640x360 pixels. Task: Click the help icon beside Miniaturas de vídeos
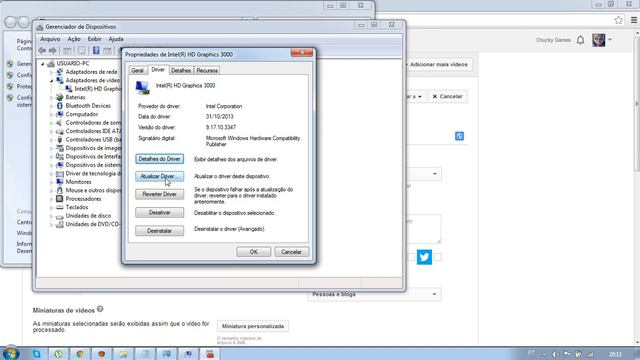tap(100, 309)
